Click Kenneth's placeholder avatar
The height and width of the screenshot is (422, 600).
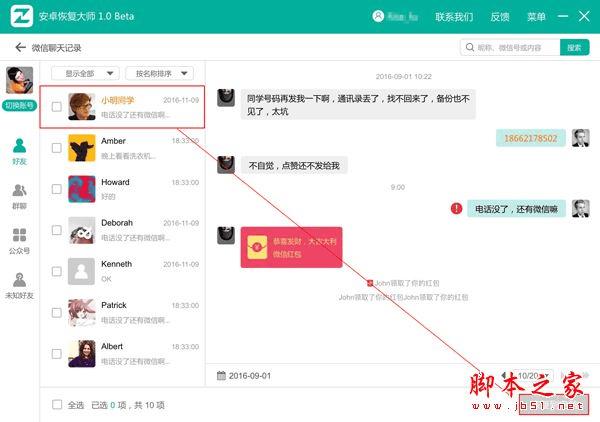click(82, 272)
